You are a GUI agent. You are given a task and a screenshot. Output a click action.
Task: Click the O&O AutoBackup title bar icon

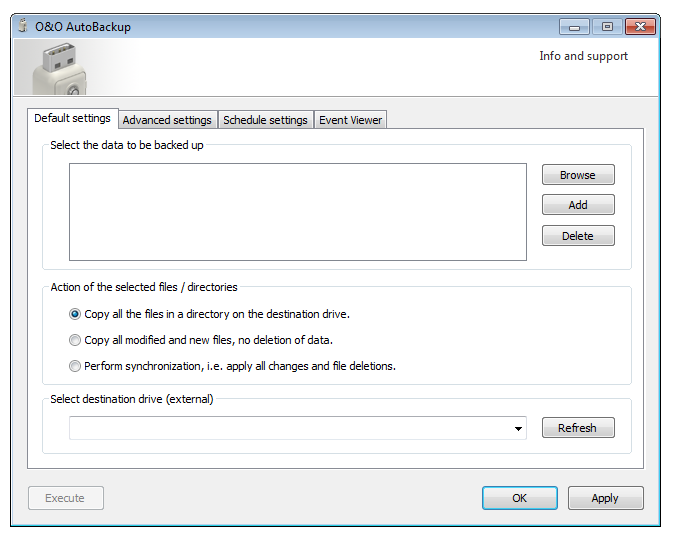23,26
